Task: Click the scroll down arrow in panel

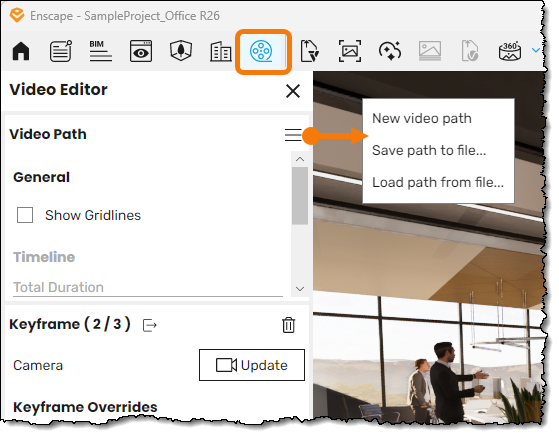Action: [x=300, y=288]
